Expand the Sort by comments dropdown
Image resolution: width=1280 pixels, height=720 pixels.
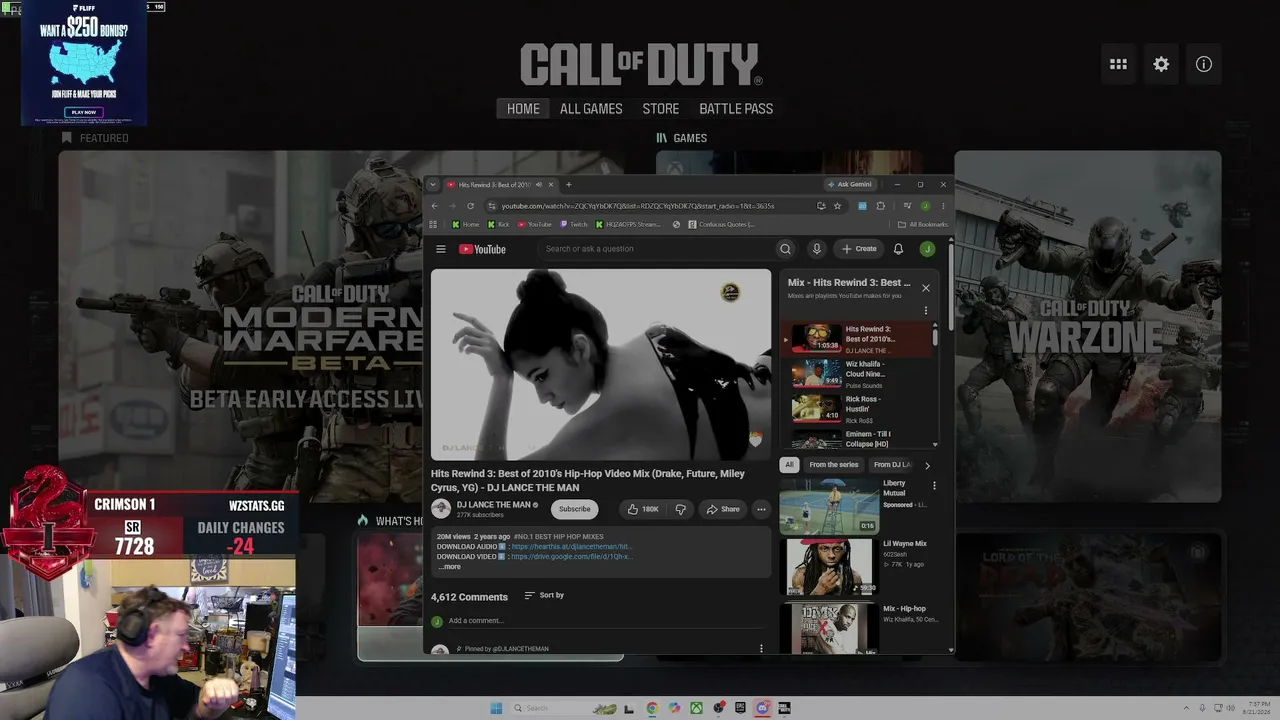pos(544,596)
